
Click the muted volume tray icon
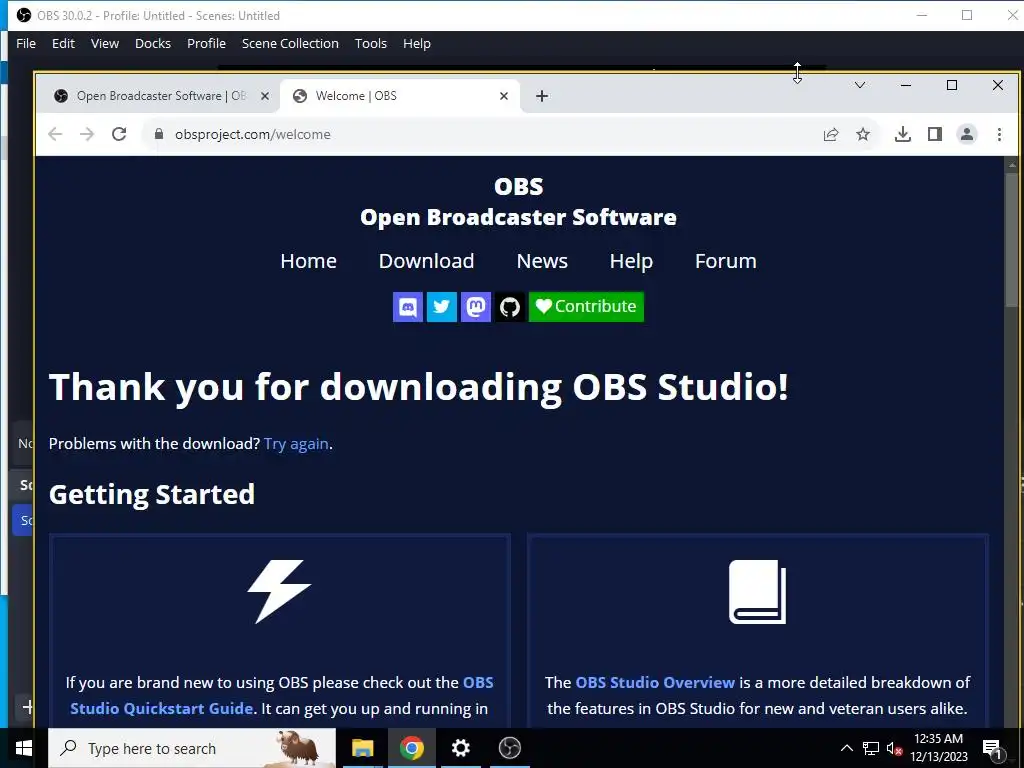(x=894, y=748)
